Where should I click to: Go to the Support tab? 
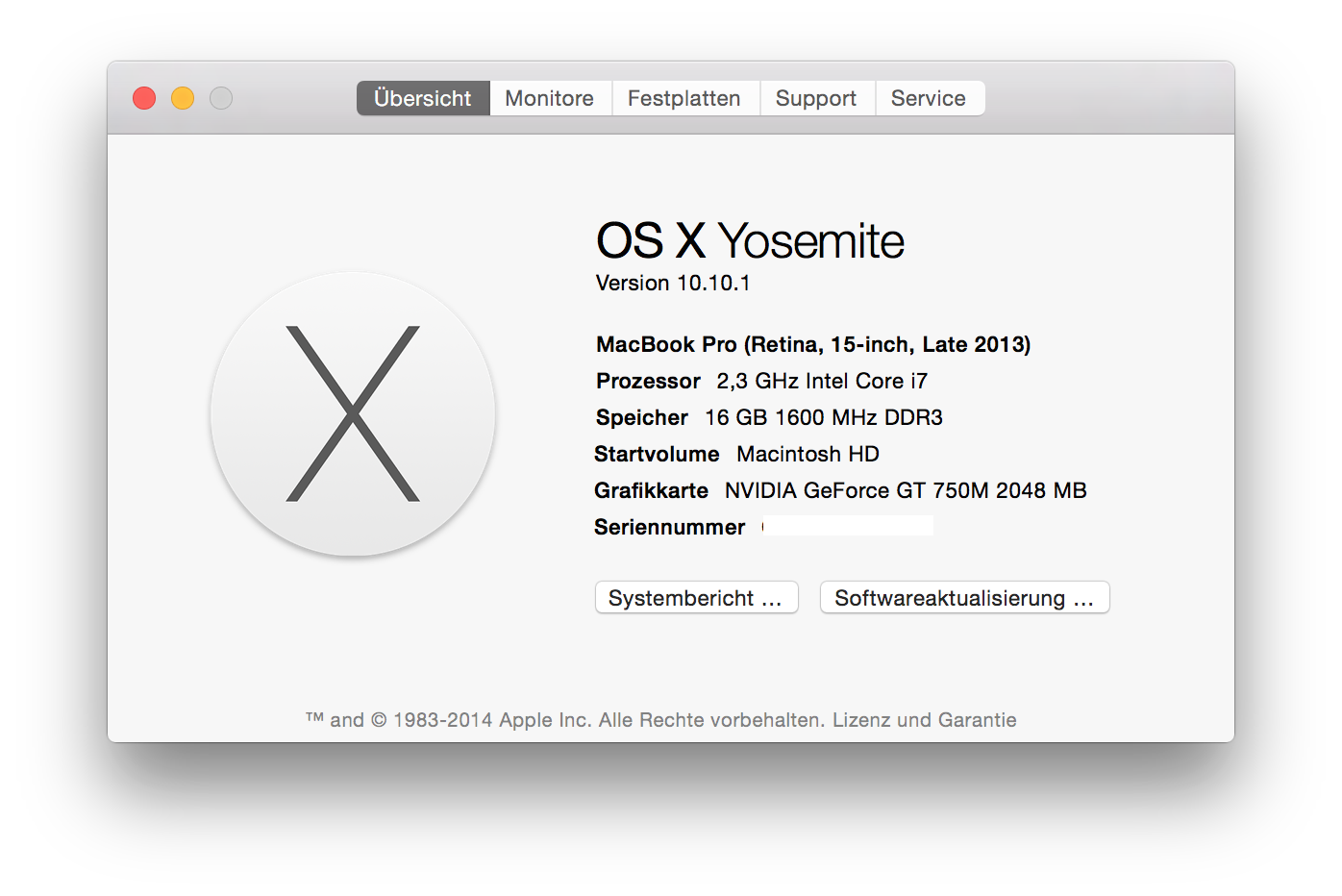(x=816, y=98)
